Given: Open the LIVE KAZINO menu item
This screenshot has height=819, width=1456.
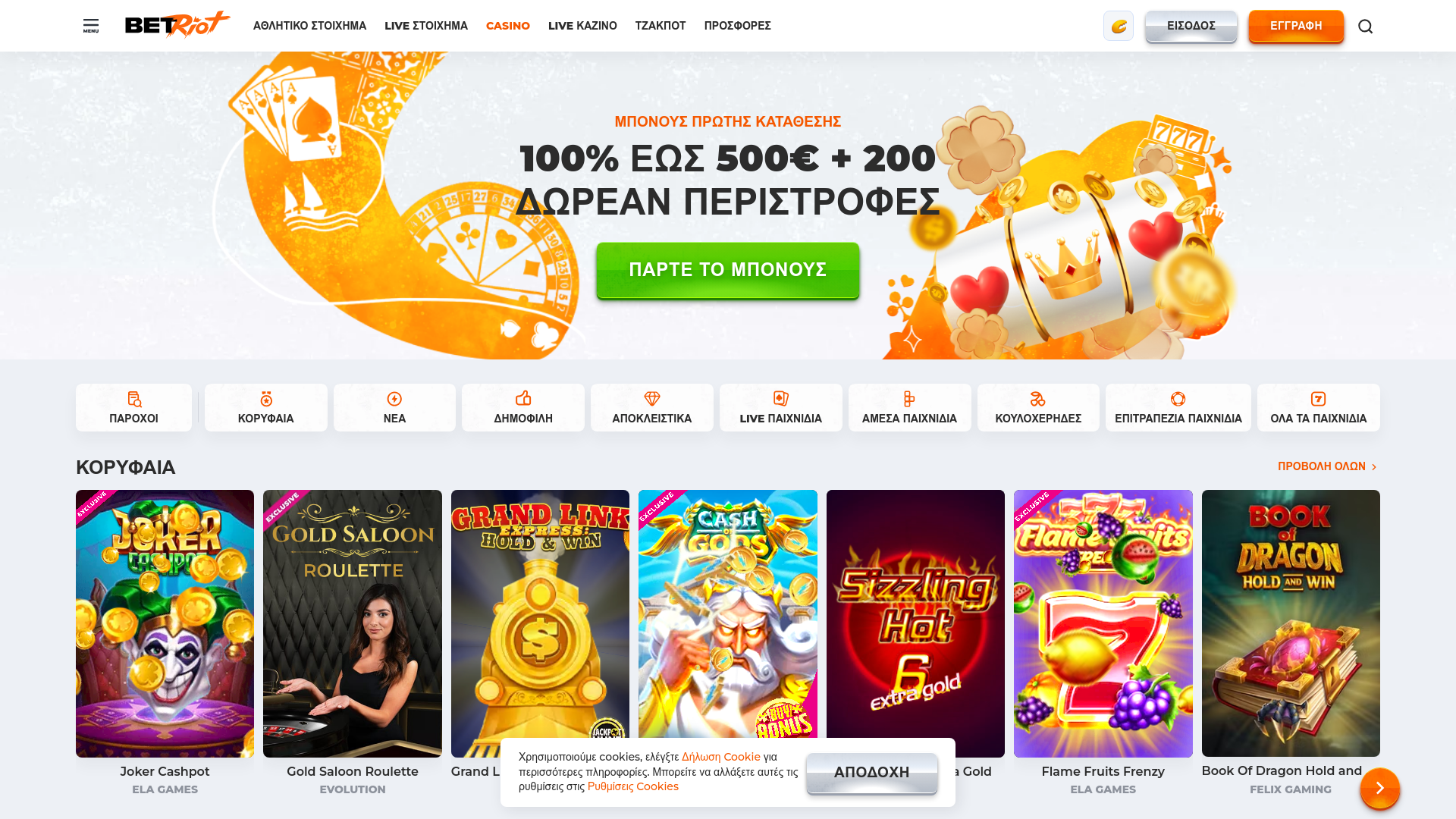Looking at the screenshot, I should (582, 26).
